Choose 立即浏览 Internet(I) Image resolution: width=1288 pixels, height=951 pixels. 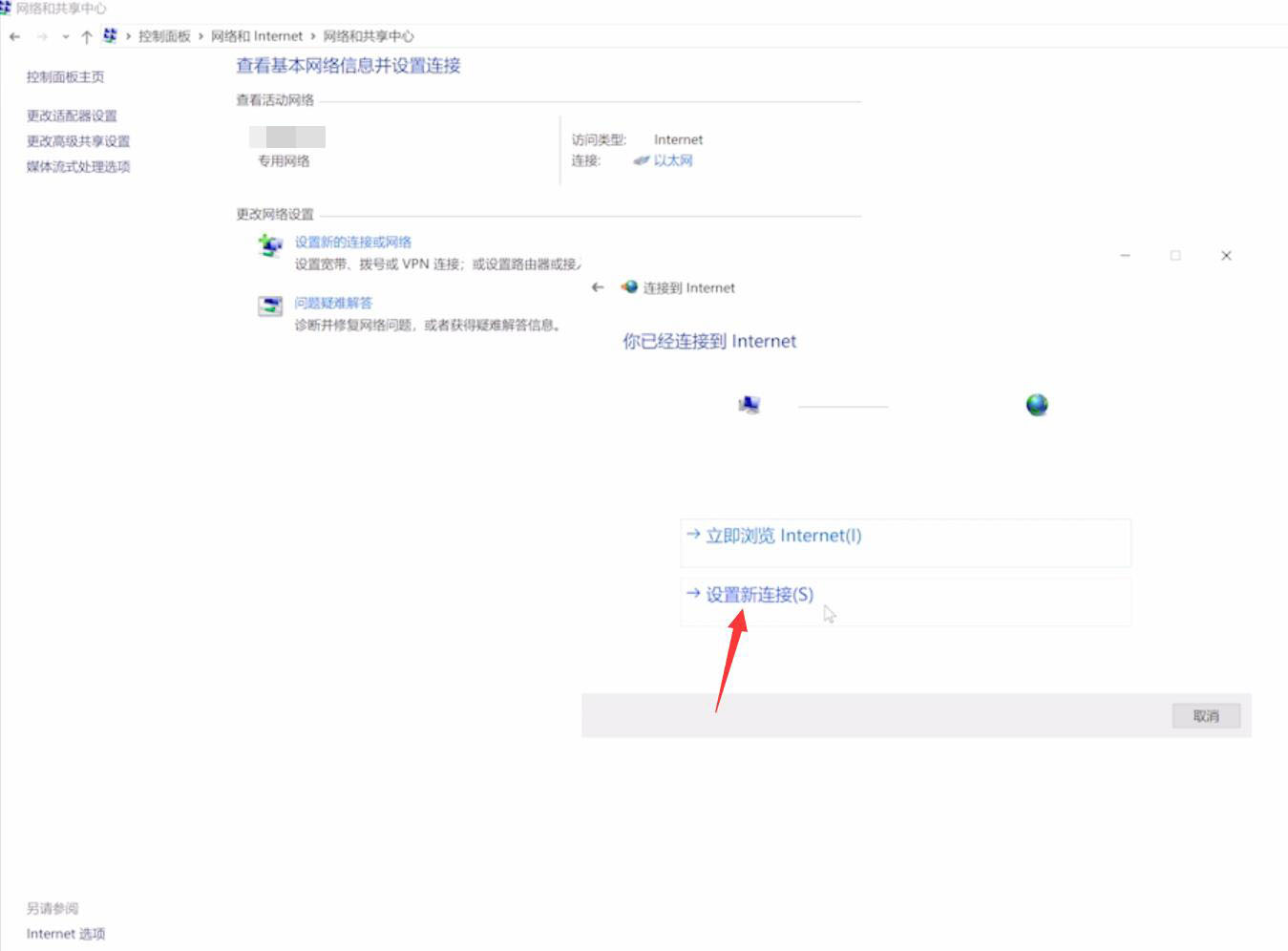905,543
